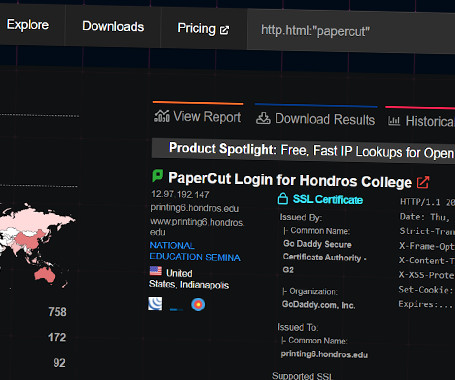
Task: Click Issued To common name printing6.hondros.edu
Action: point(324,354)
